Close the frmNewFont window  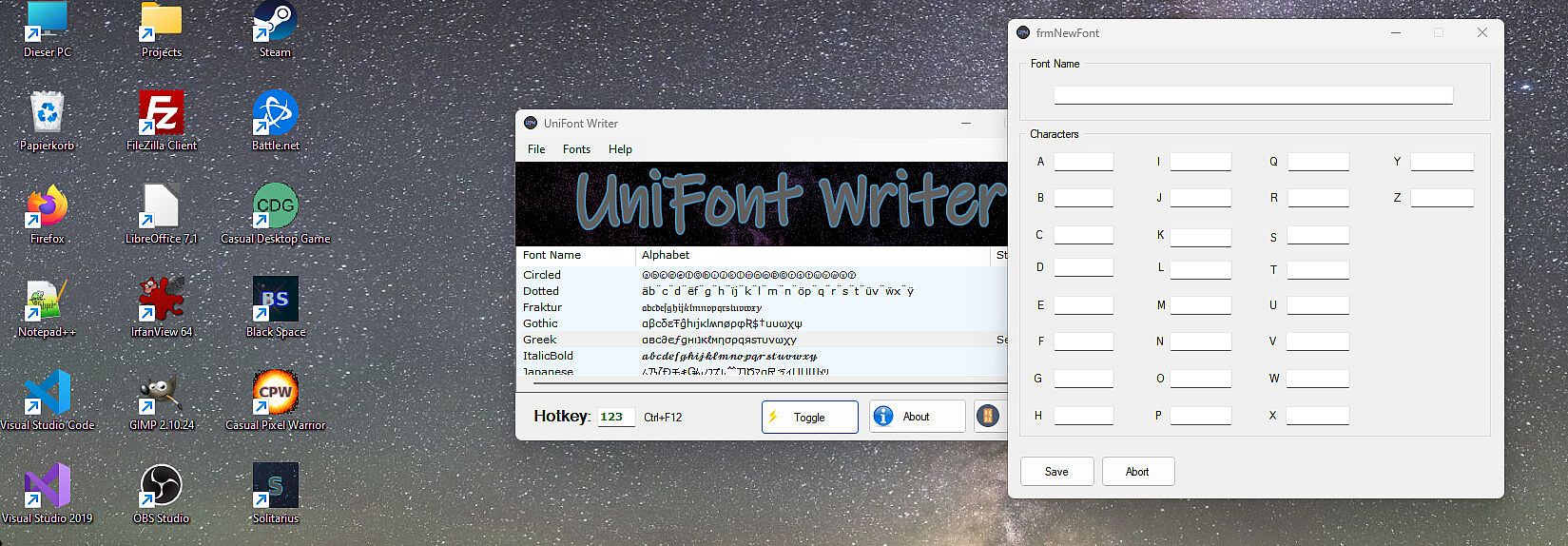[x=1481, y=32]
